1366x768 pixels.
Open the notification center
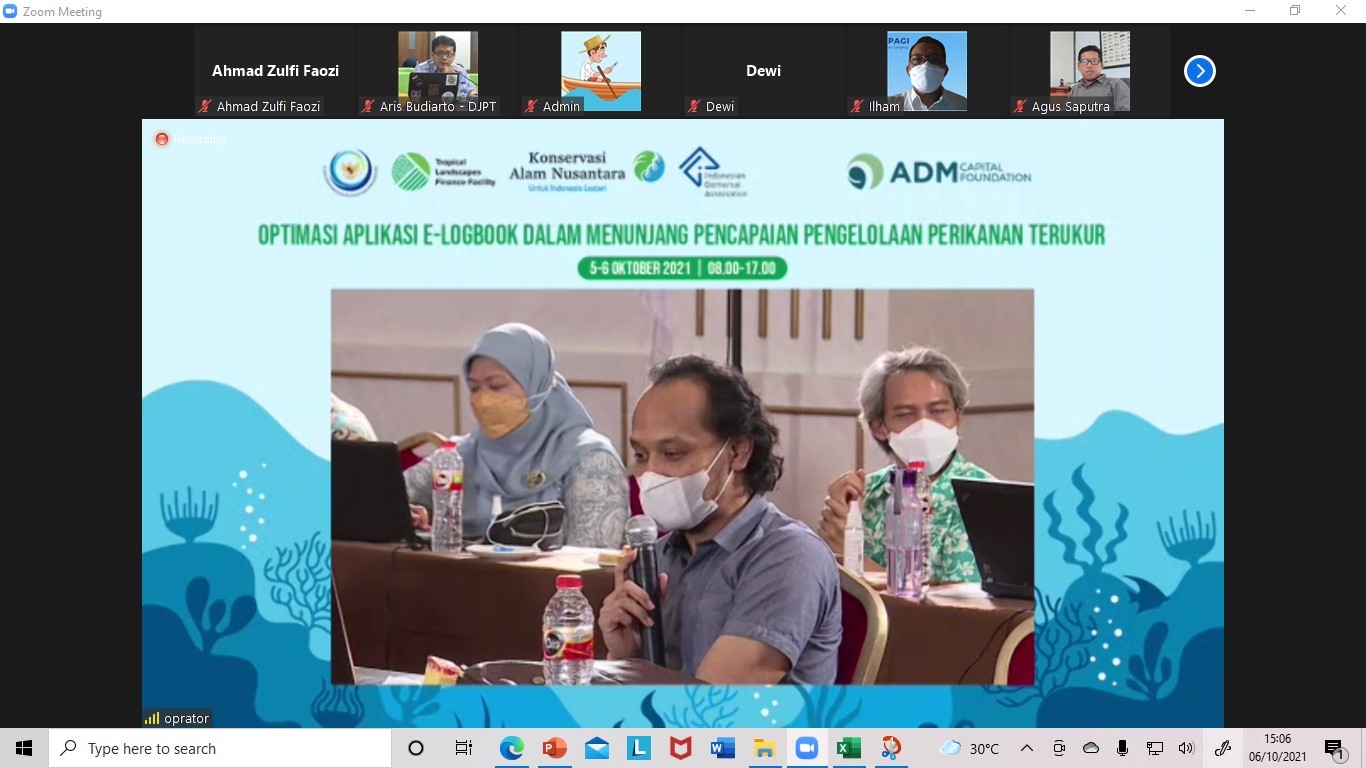[1334, 749]
